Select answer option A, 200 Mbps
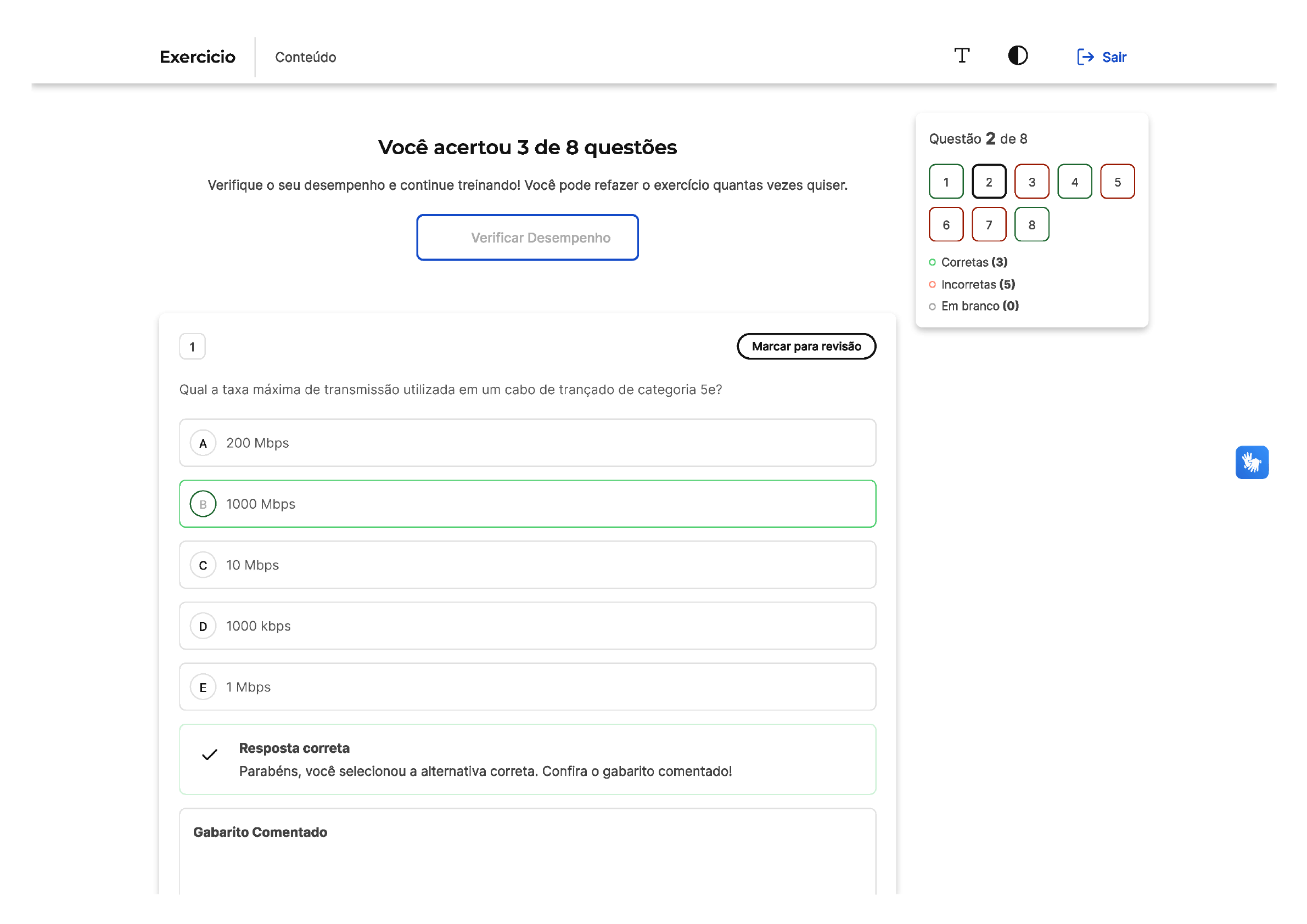The width and height of the screenshot is (1307, 924). 527,443
